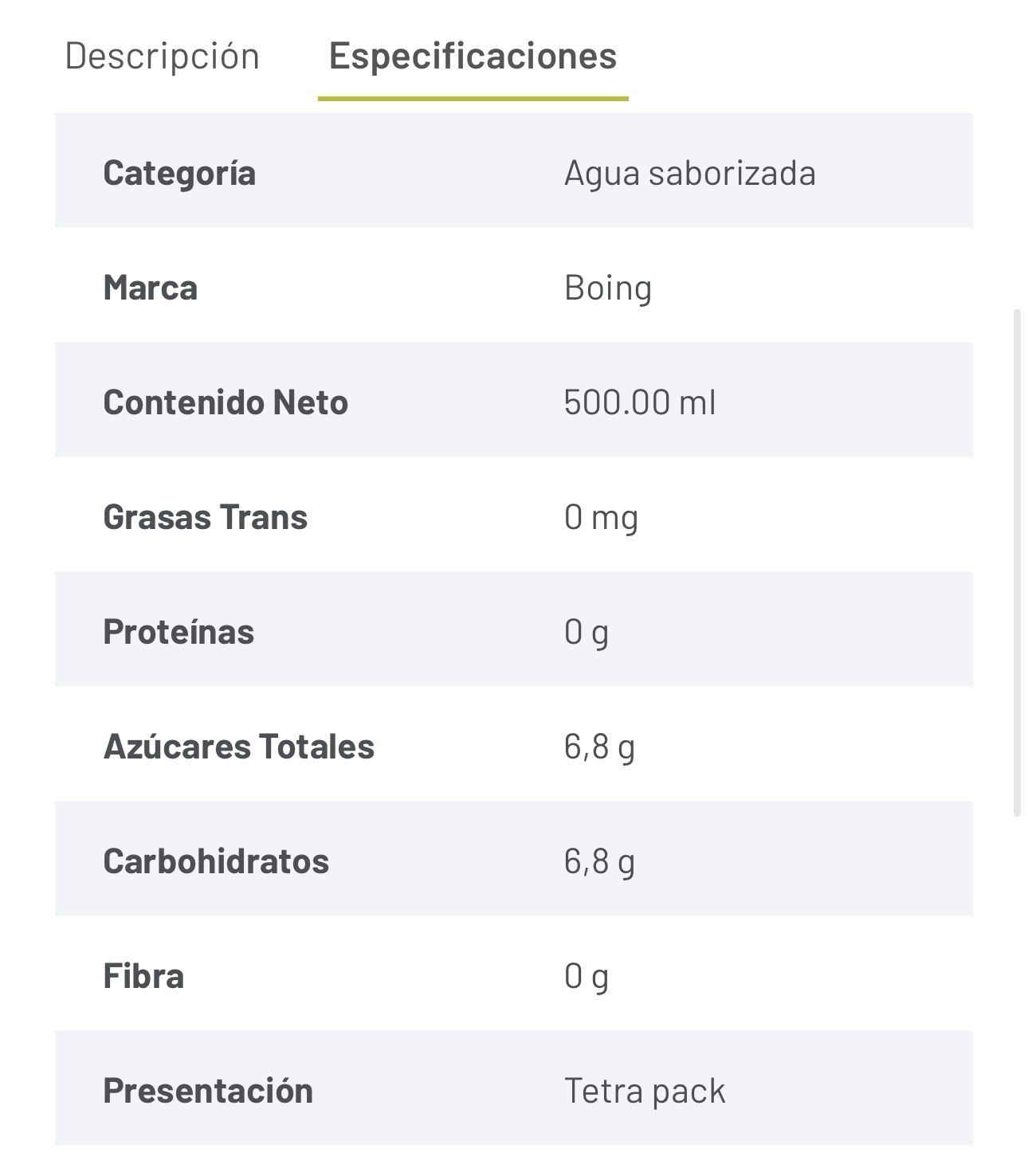
Task: Select the Especificaciones tab
Action: 473,57
